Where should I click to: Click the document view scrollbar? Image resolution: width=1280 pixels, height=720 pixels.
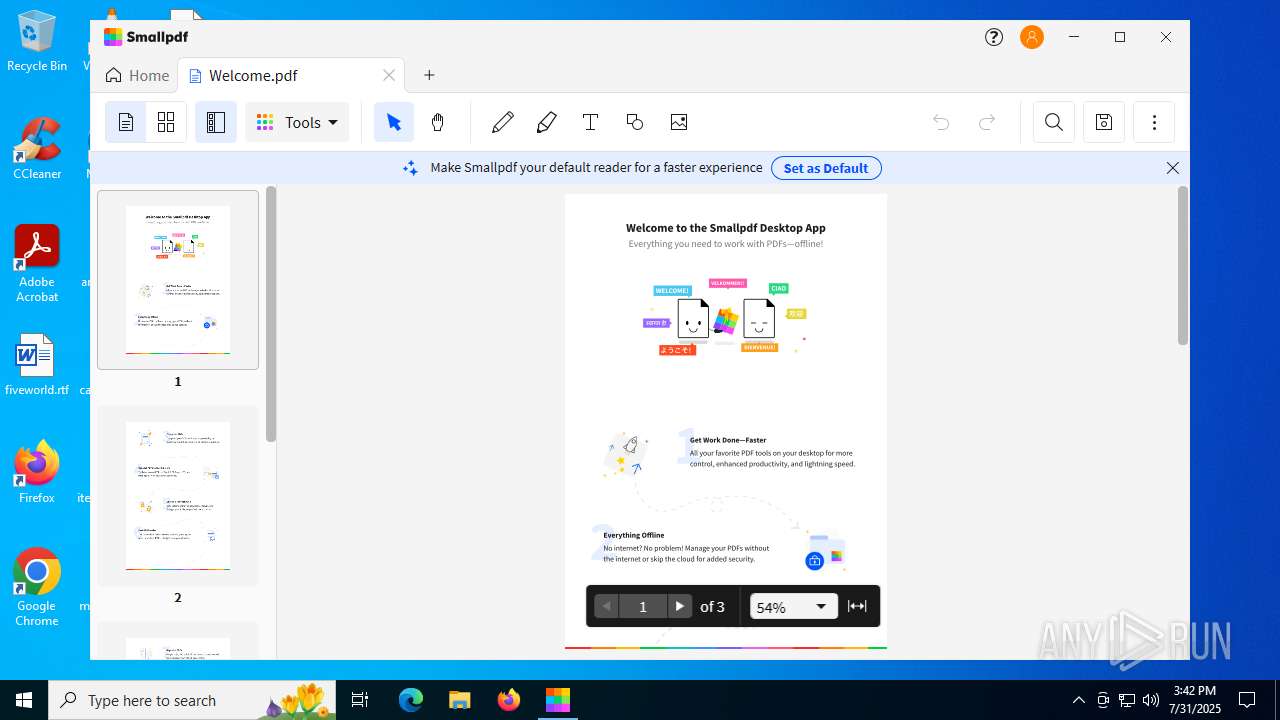(x=1183, y=266)
